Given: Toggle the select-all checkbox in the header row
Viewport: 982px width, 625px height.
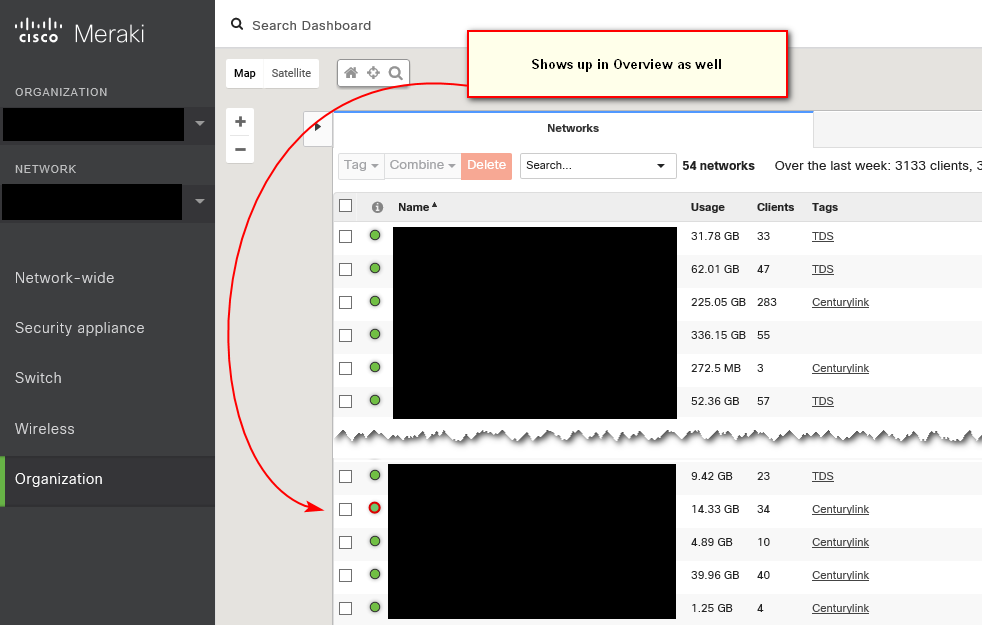Looking at the screenshot, I should [345, 205].
